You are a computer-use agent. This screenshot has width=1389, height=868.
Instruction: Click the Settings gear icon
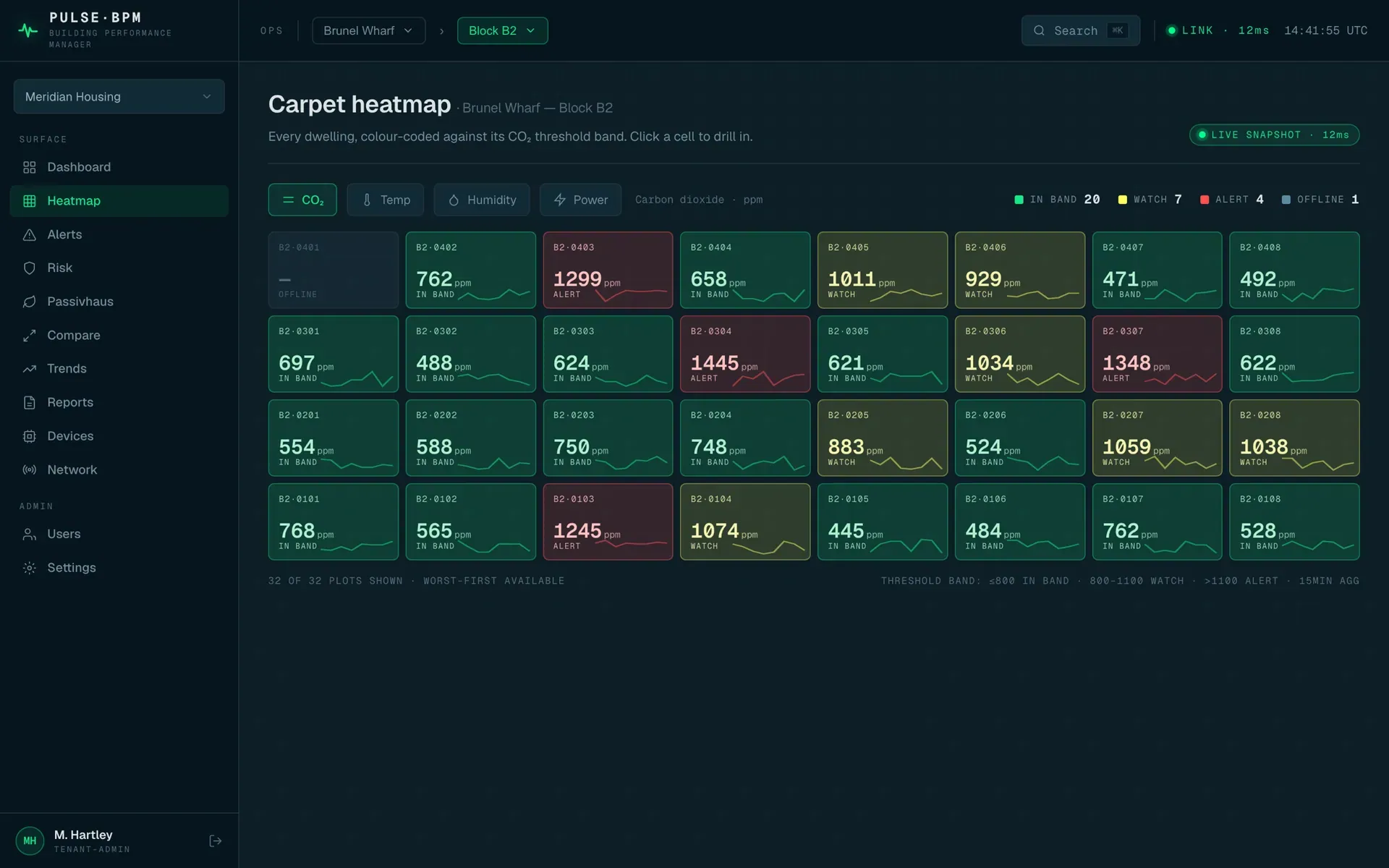point(30,568)
